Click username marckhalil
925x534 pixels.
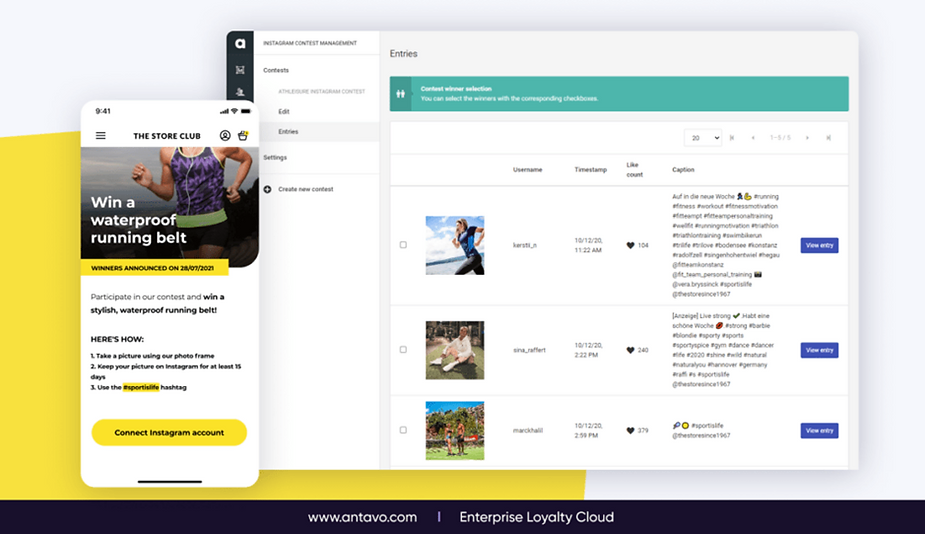pyautogui.click(x=527, y=431)
